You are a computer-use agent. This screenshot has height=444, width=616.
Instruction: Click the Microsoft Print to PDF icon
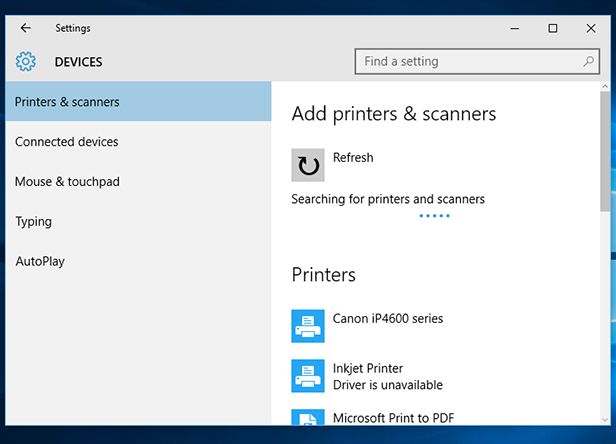point(308,417)
